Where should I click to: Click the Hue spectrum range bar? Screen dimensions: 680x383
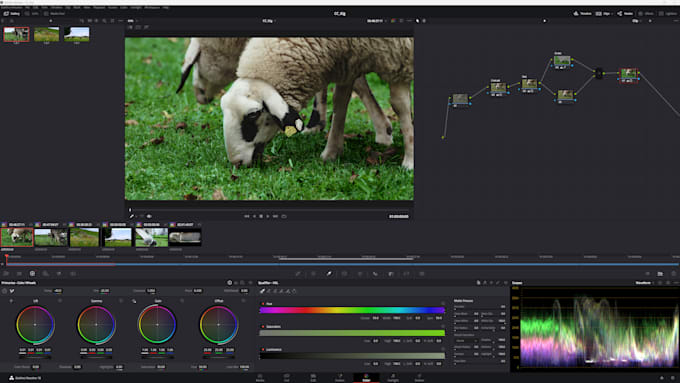[x=352, y=310]
